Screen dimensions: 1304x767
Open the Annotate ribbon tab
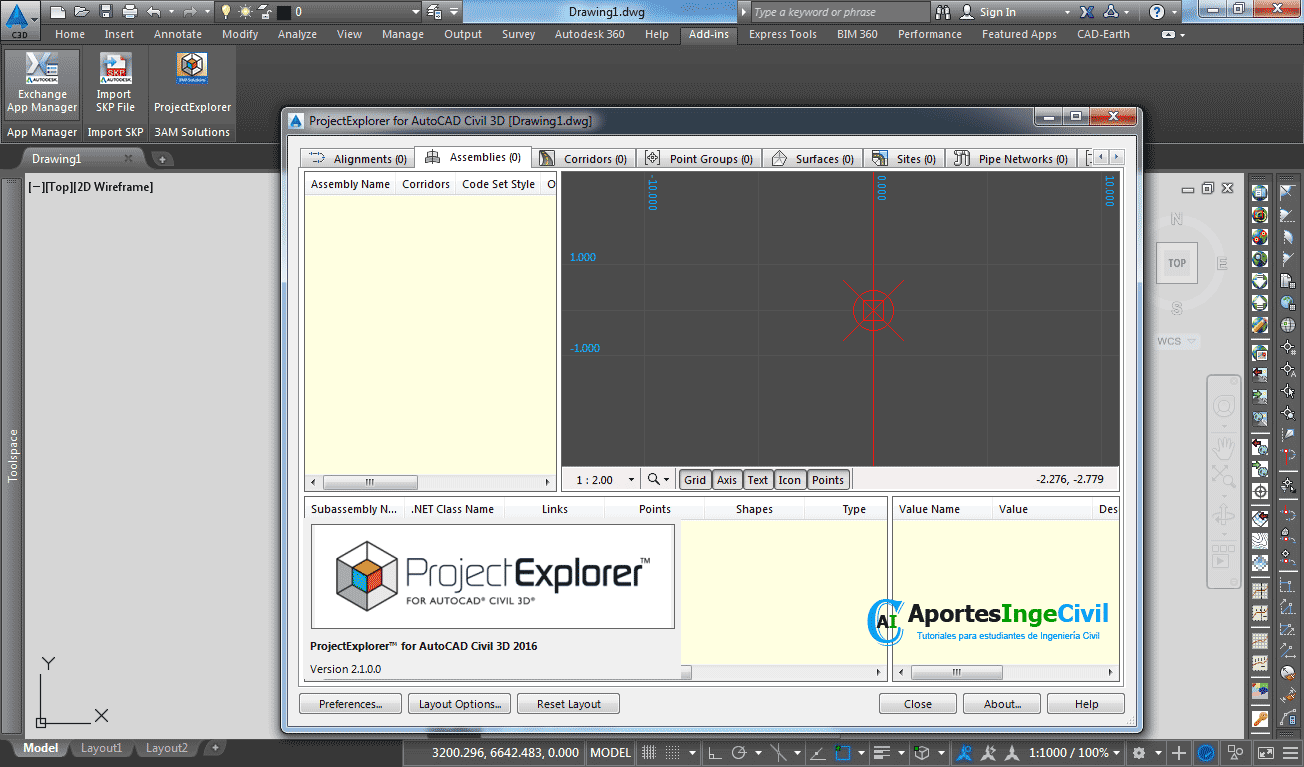coord(177,34)
